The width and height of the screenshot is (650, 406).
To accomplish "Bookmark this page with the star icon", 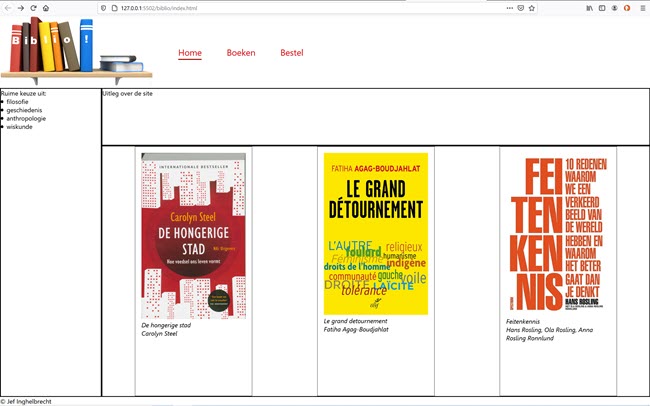I will pyautogui.click(x=531, y=8).
